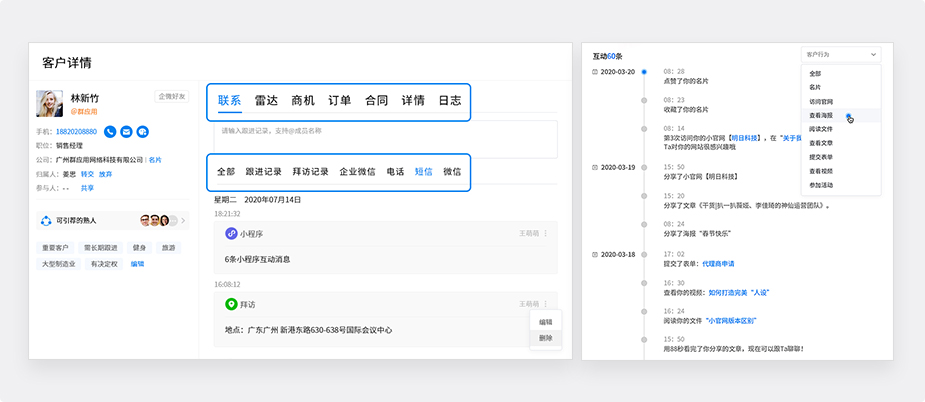Click the 林新竹 profile avatar
The image size is (925, 402).
point(50,104)
